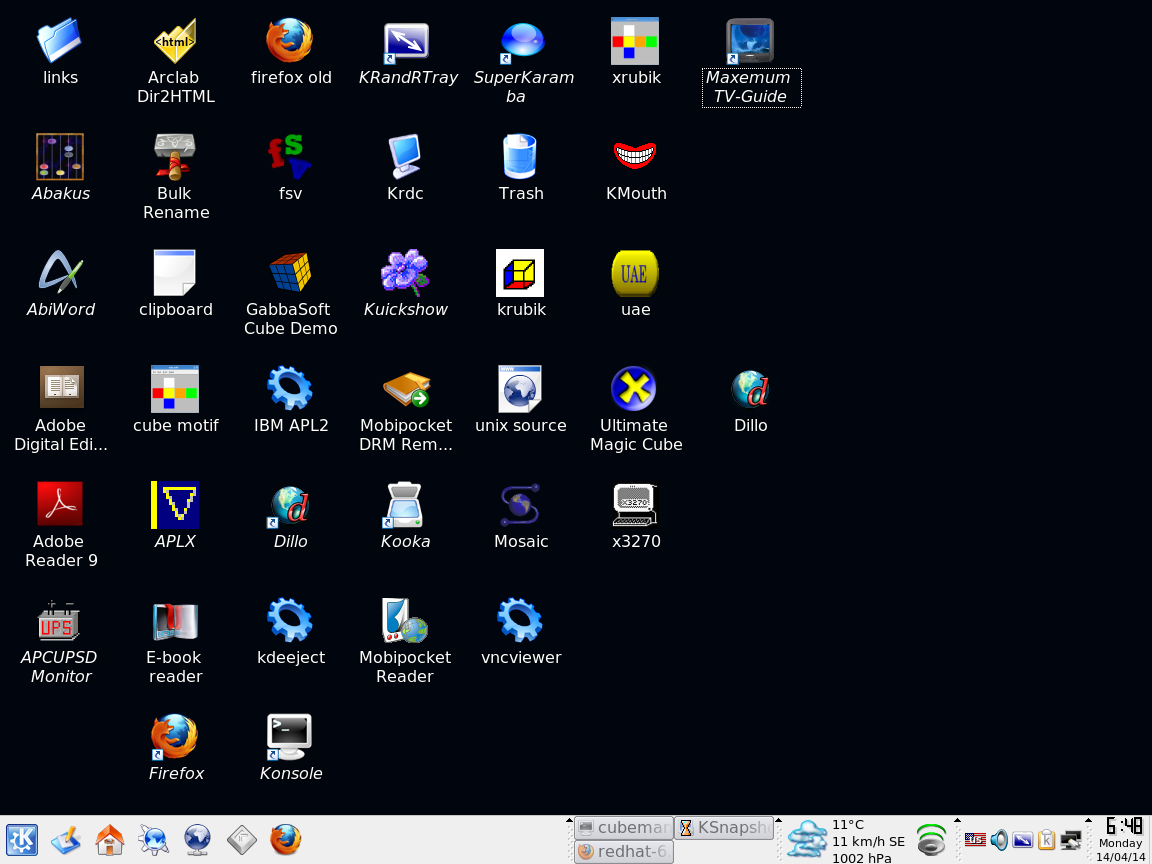The image size is (1152, 864).
Task: Launch Arclab Dir2HTML from the desktop
Action: [x=175, y=41]
